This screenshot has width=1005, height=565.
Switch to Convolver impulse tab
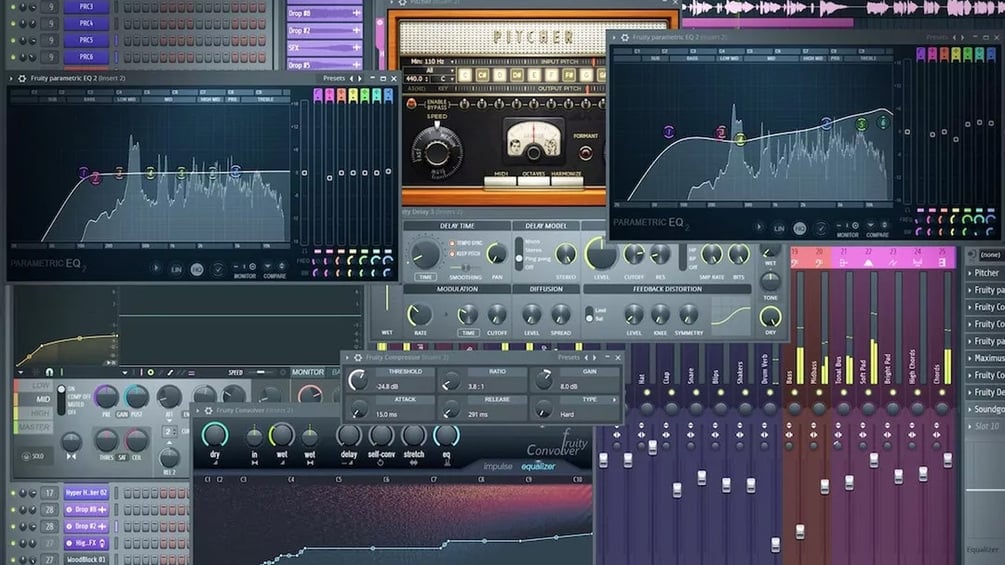pos(498,466)
